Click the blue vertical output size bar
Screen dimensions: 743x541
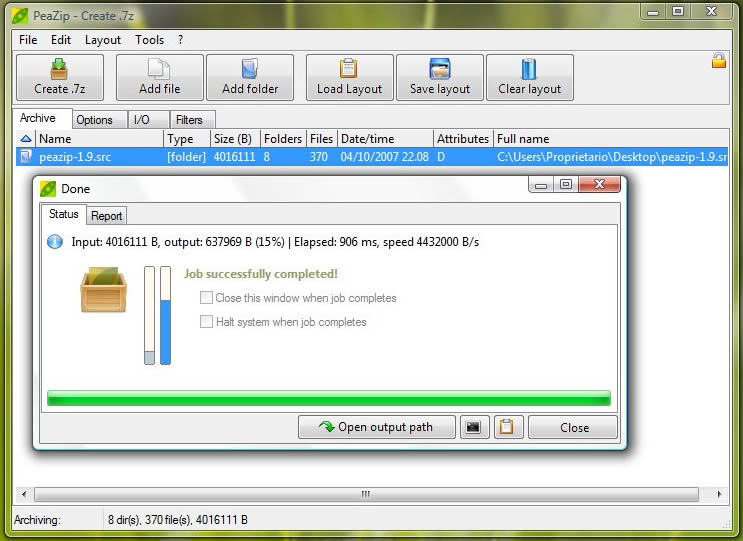[165, 316]
